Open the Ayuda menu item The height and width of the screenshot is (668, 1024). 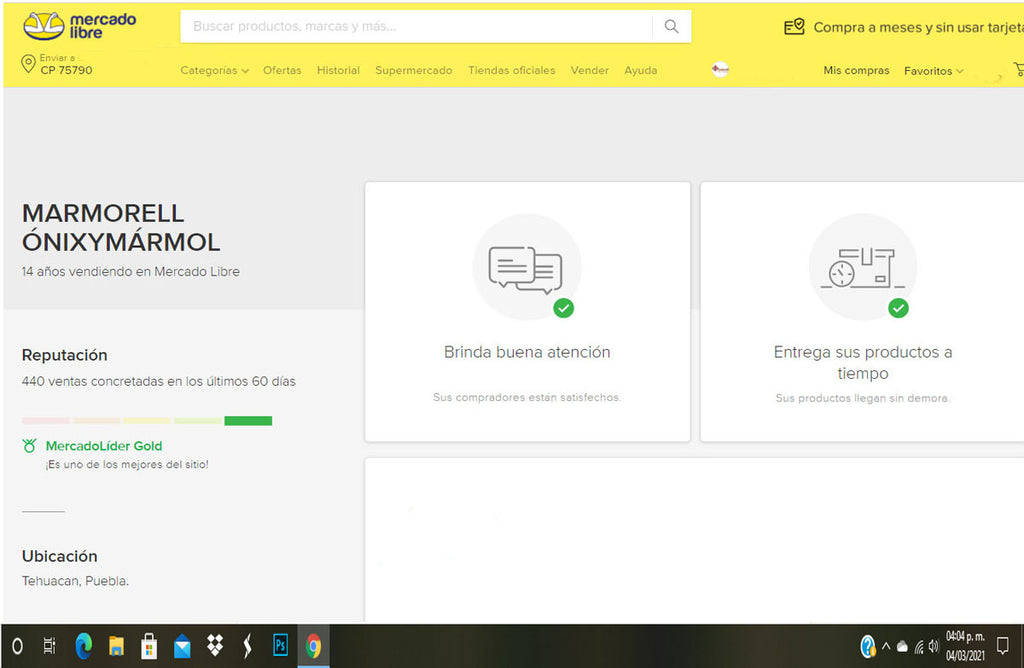click(641, 71)
